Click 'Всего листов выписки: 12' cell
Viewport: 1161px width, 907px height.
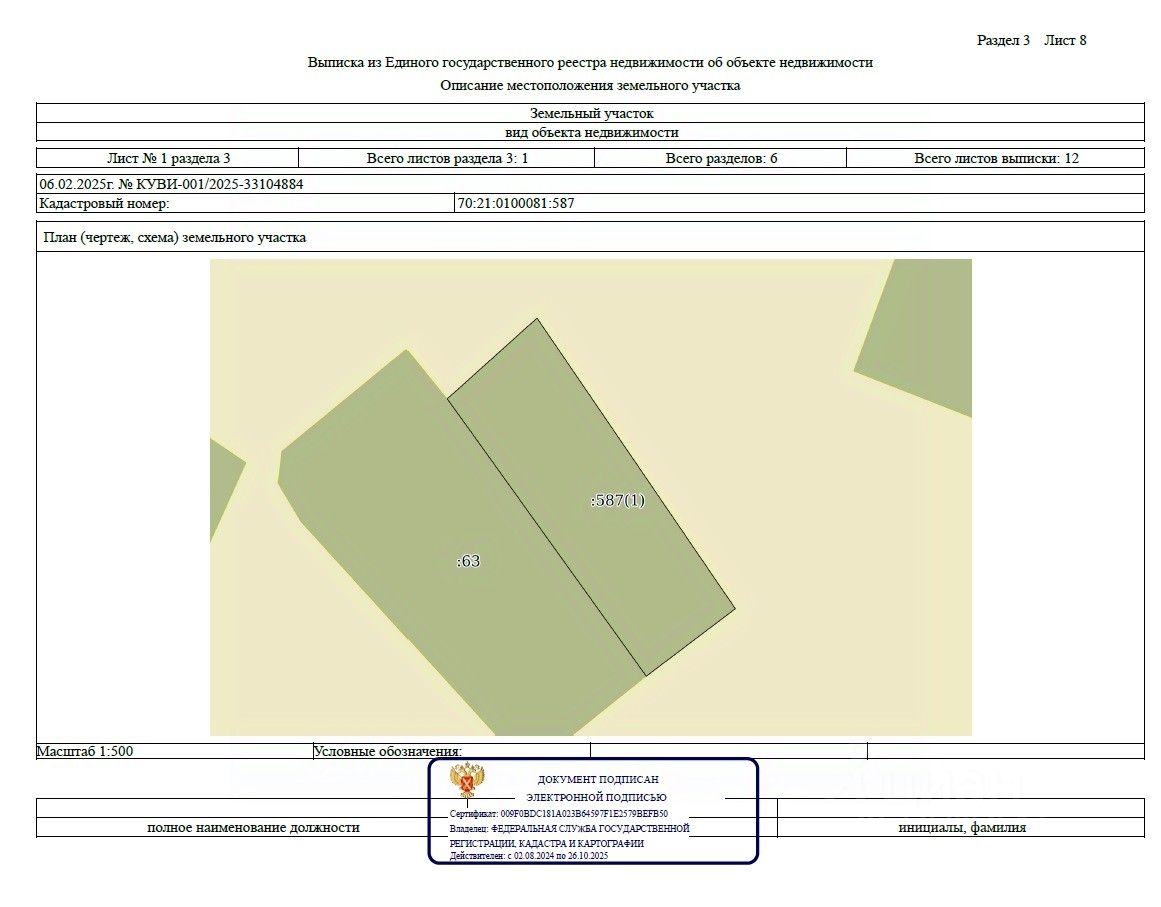(996, 158)
